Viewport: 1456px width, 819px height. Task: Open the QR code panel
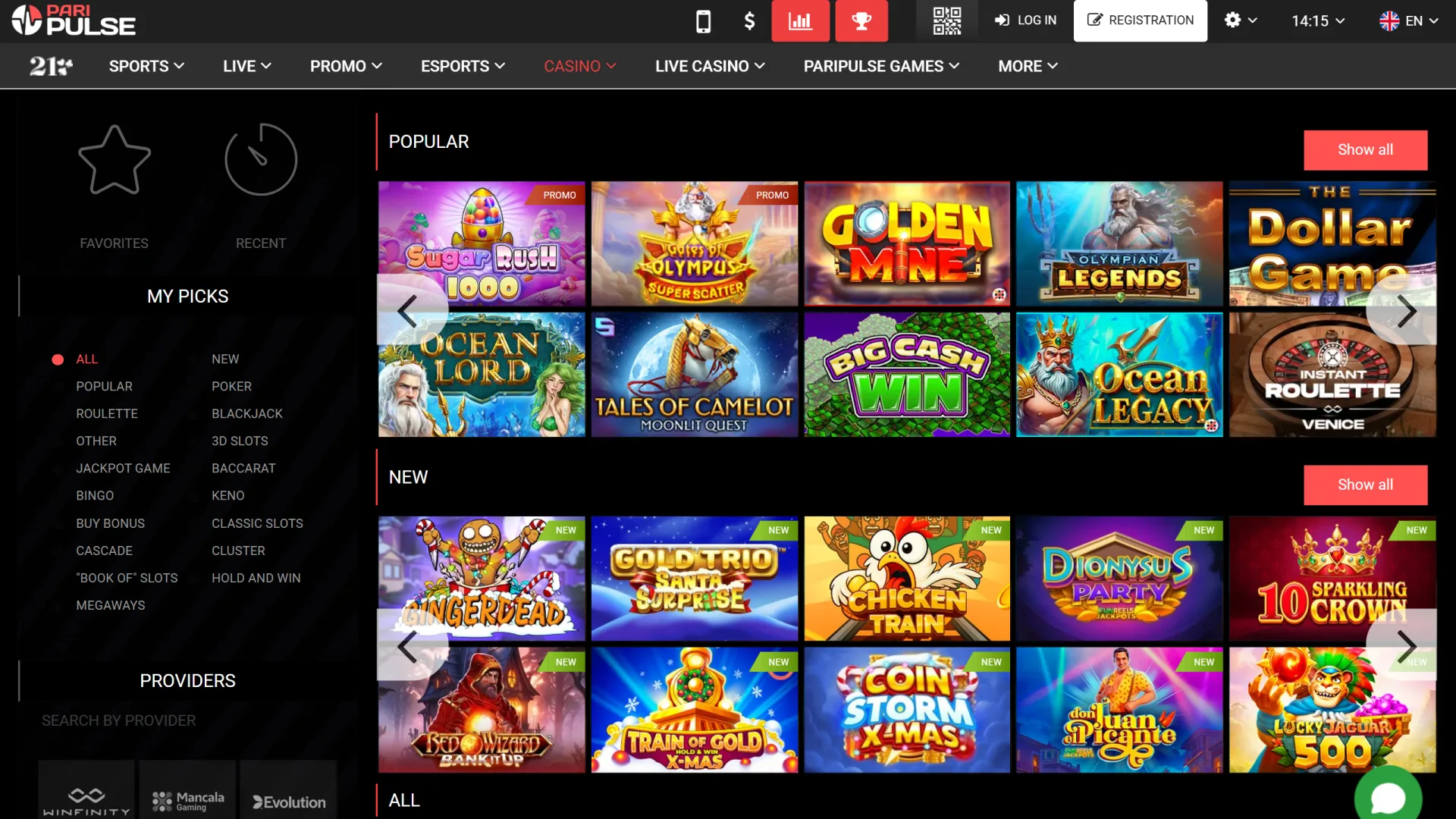946,21
